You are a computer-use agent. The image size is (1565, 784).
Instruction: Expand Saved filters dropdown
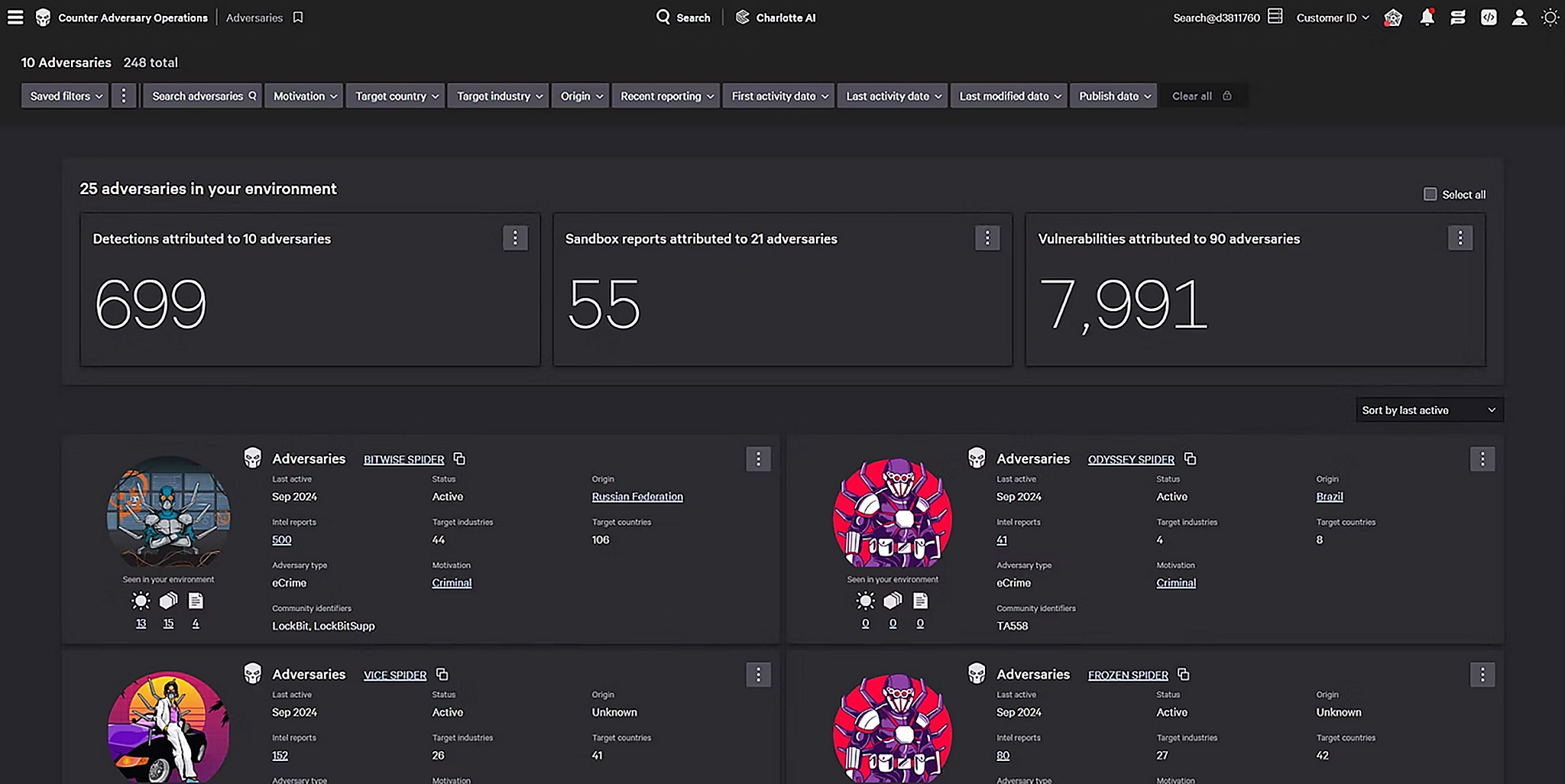tap(65, 96)
